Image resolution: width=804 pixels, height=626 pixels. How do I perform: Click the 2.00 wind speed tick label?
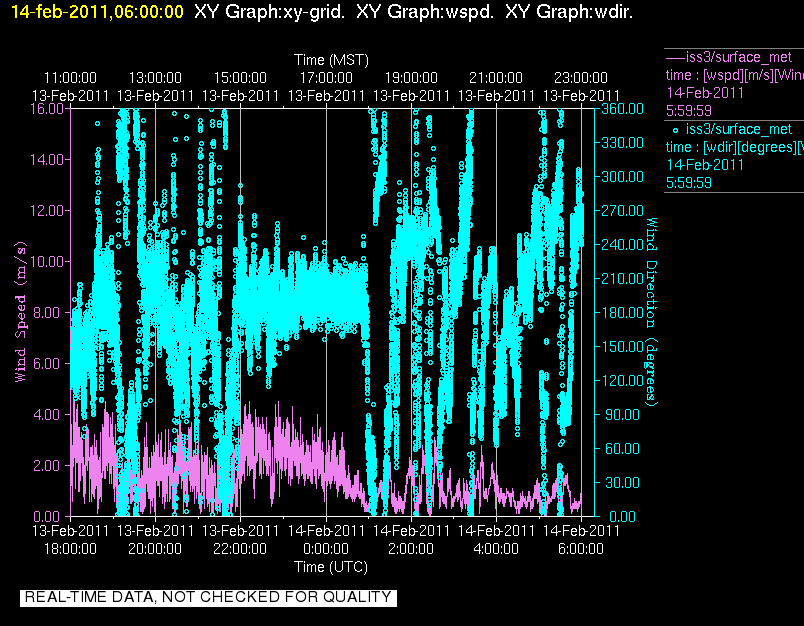pos(47,466)
